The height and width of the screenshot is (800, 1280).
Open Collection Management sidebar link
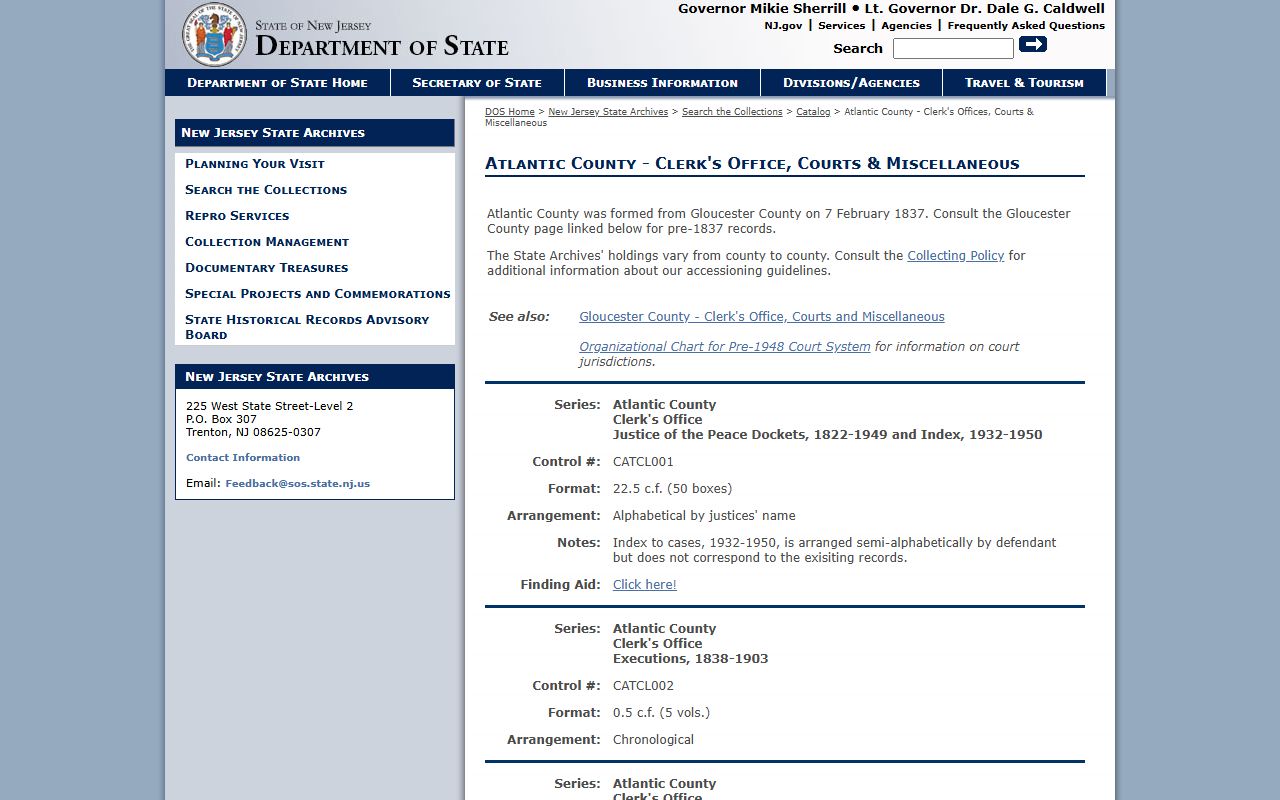[267, 242]
